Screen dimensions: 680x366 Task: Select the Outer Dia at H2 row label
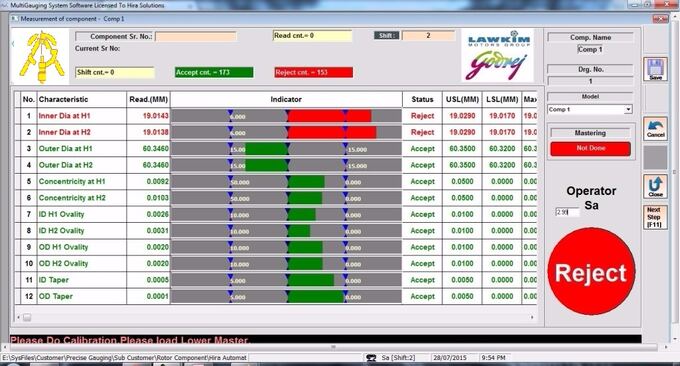pyautogui.click(x=66, y=165)
